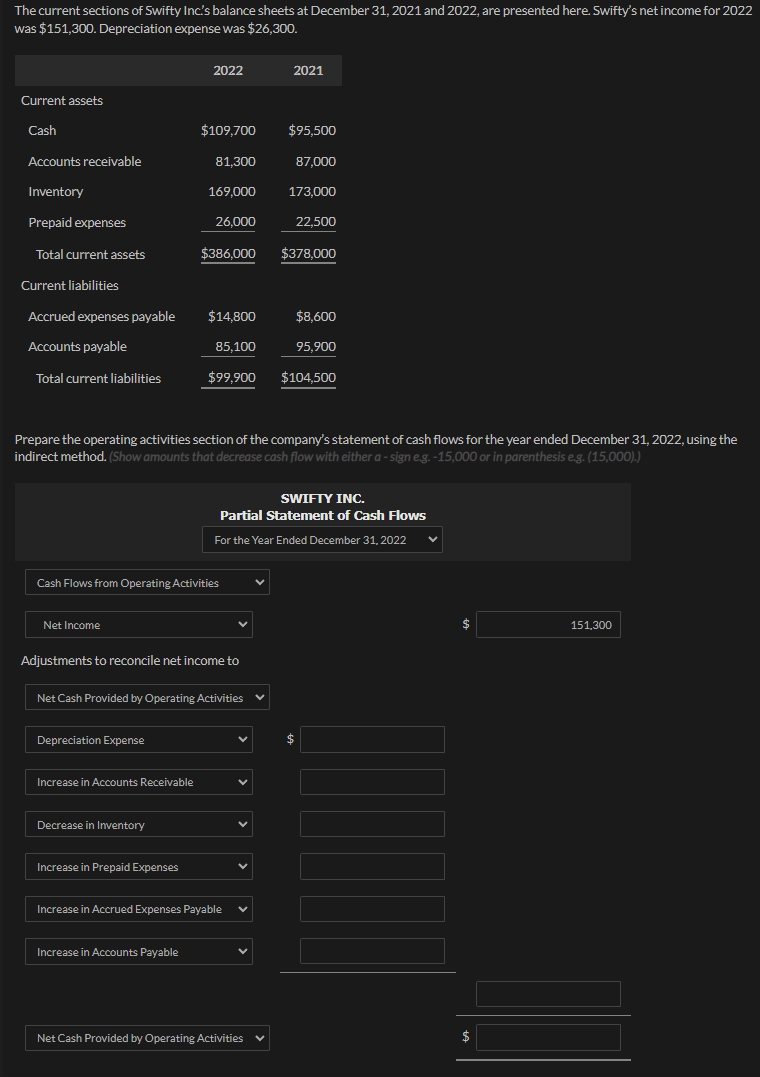Click the Partial Statement of Cash Flows heading

coord(322,515)
